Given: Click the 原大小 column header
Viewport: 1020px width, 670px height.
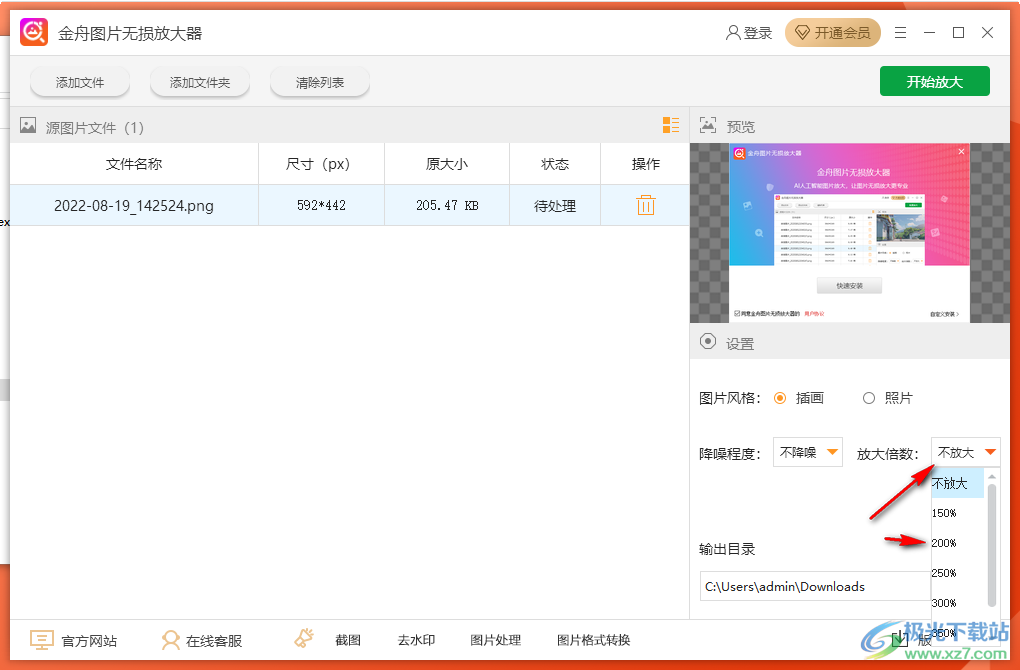Looking at the screenshot, I should click(447, 164).
